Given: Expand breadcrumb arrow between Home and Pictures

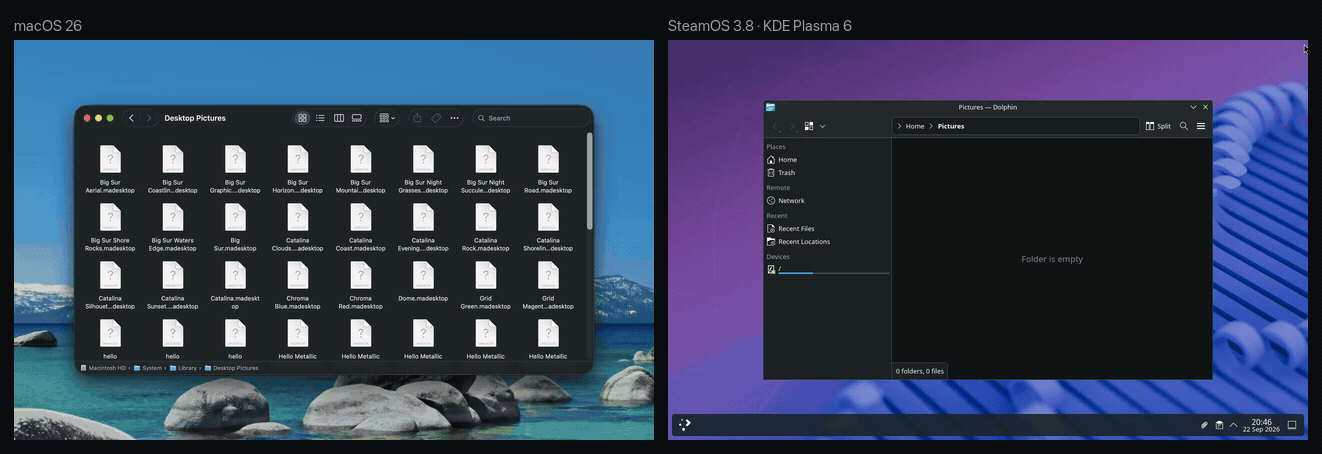Looking at the screenshot, I should tap(931, 127).
